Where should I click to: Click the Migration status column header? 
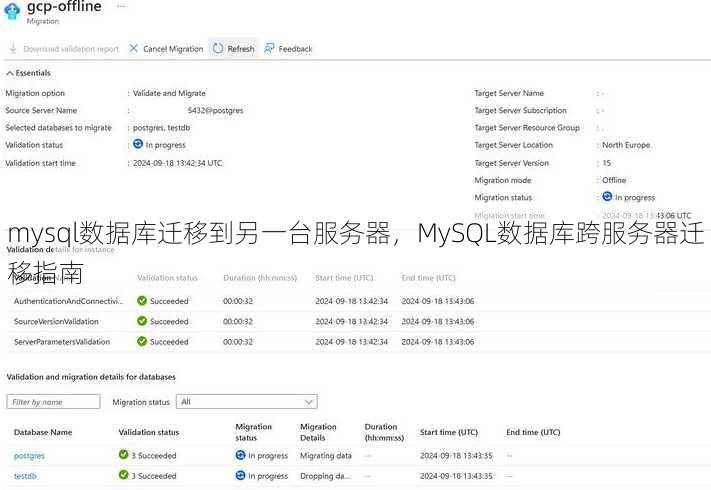pyautogui.click(x=253, y=432)
